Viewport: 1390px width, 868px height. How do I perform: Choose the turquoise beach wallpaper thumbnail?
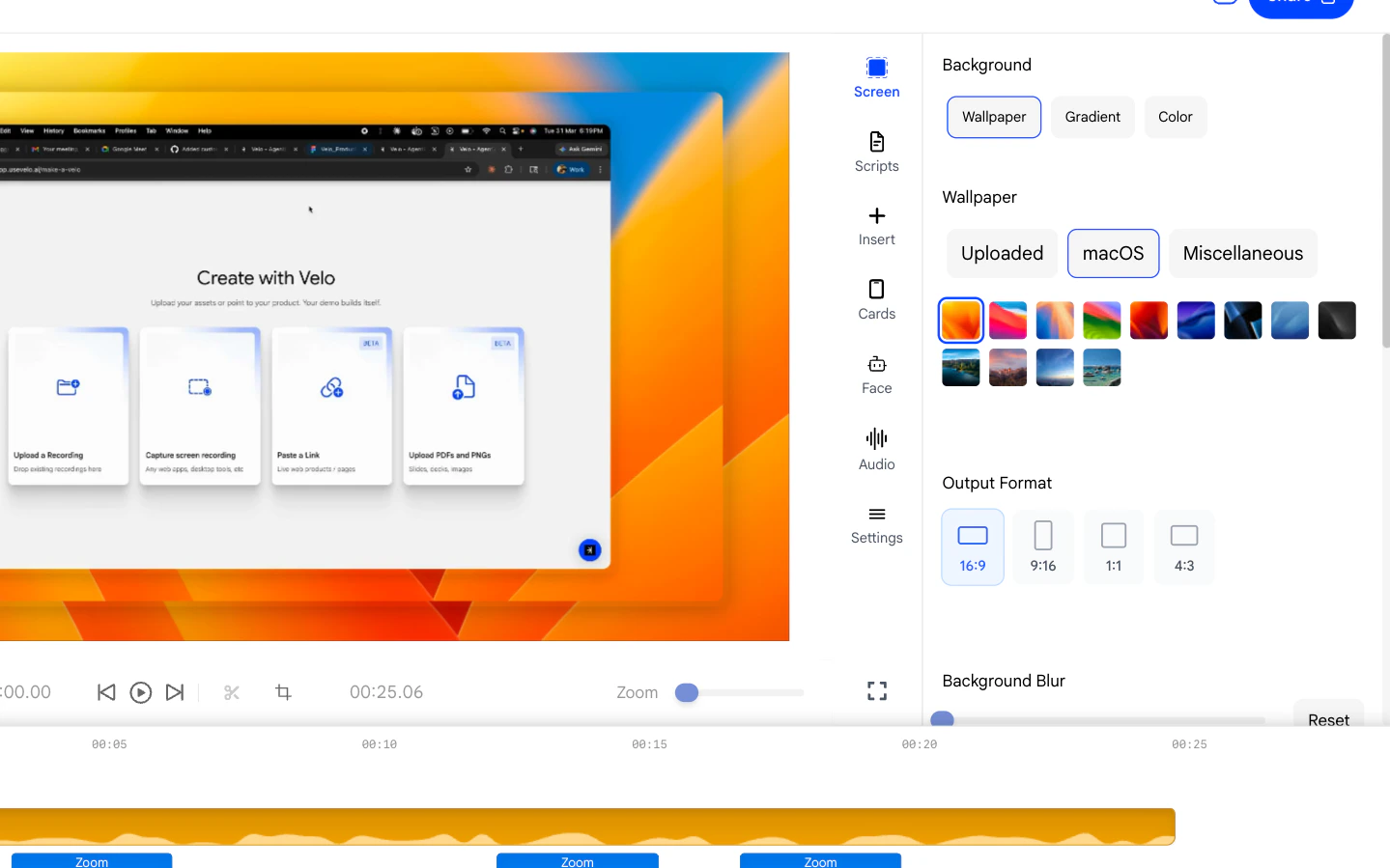point(1102,367)
